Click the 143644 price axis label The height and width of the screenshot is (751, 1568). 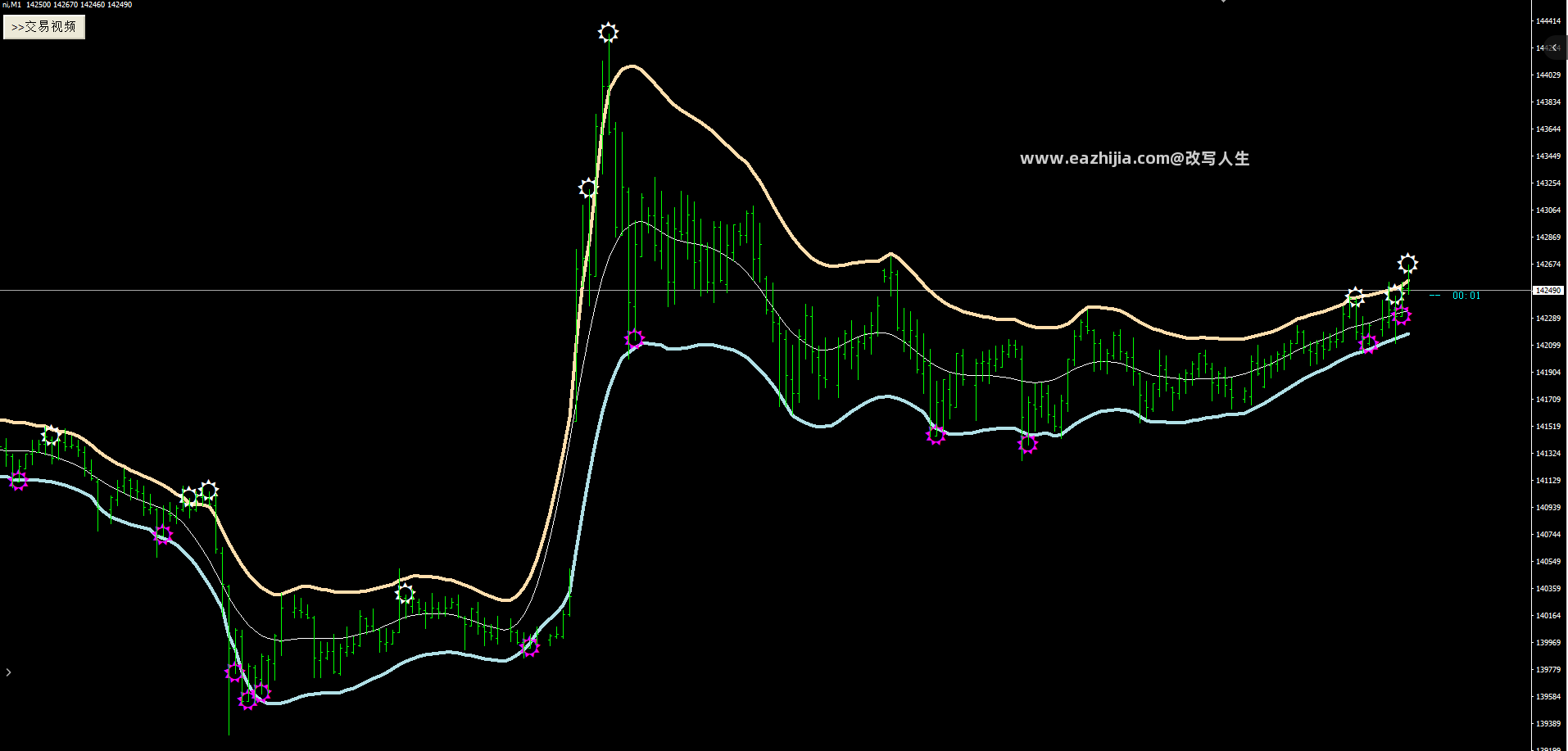pos(1548,129)
